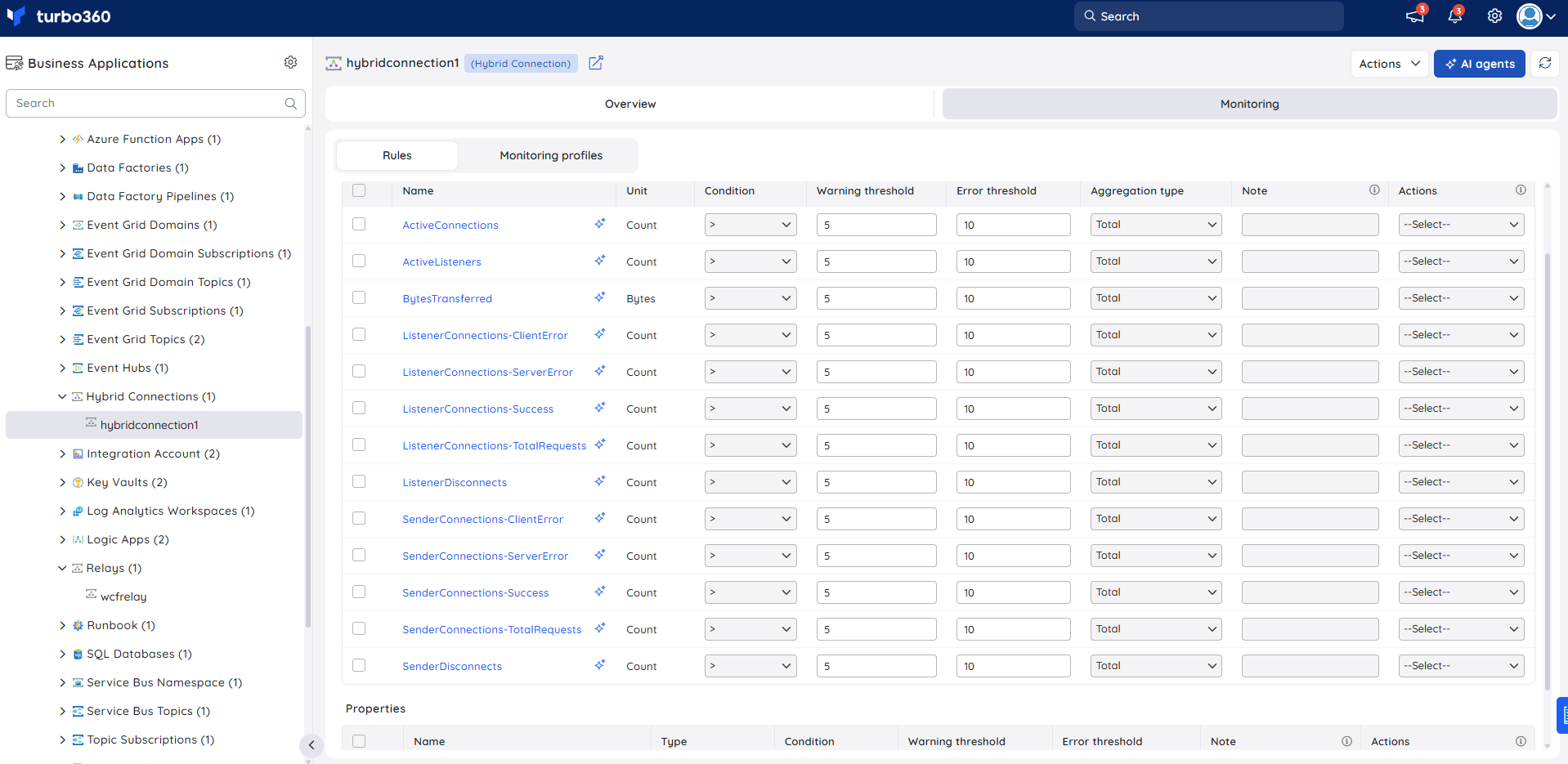1568x764 pixels.
Task: Open Business Applications settings gear
Action: (290, 62)
